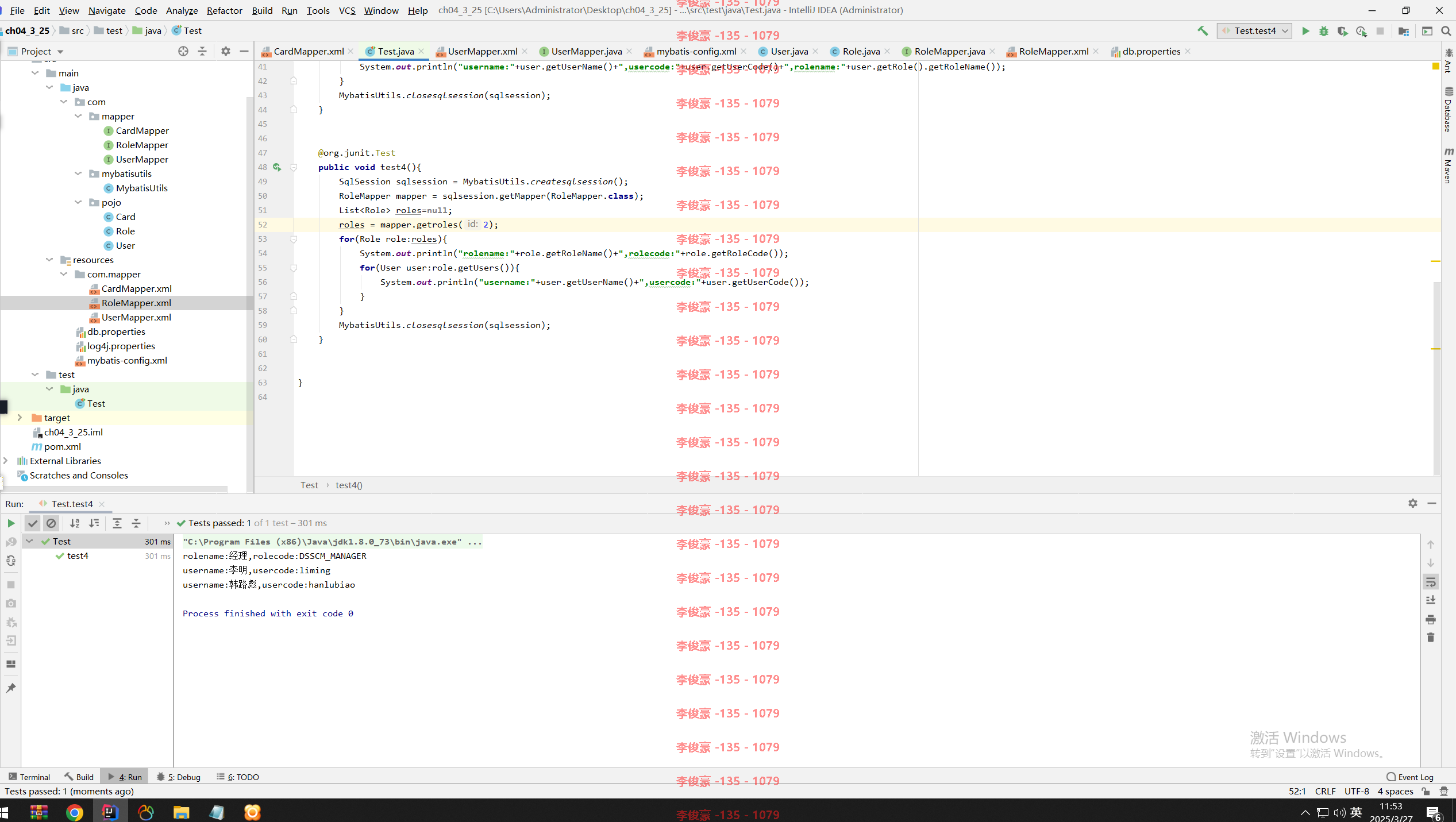Select test4 in test results tree
Screen dimensions: 1456x822
tap(78, 555)
